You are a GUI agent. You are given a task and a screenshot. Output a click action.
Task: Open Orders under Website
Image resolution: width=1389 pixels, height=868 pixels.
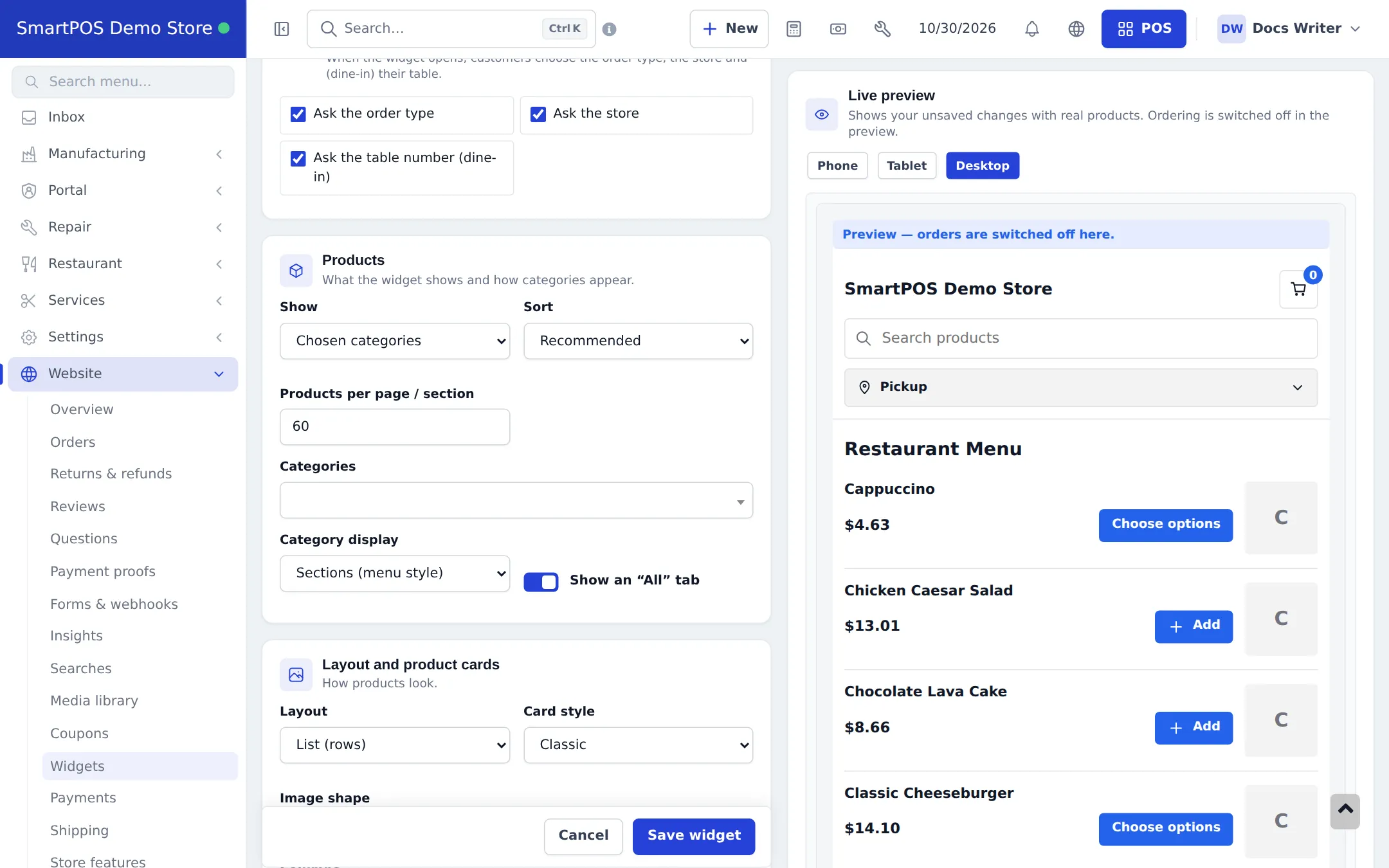tap(73, 442)
